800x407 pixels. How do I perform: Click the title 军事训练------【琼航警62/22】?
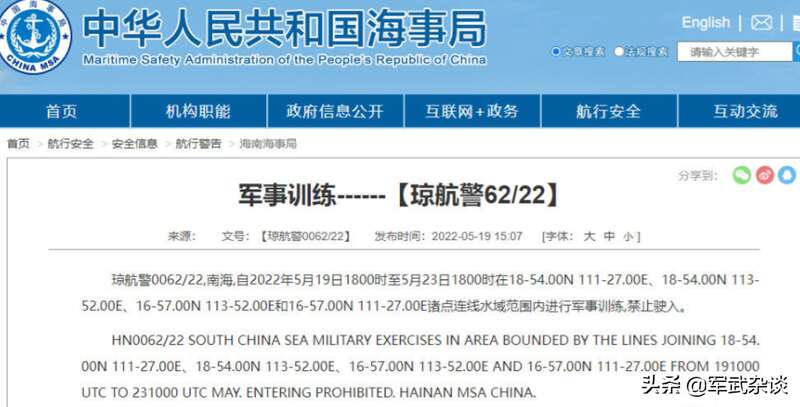point(399,195)
